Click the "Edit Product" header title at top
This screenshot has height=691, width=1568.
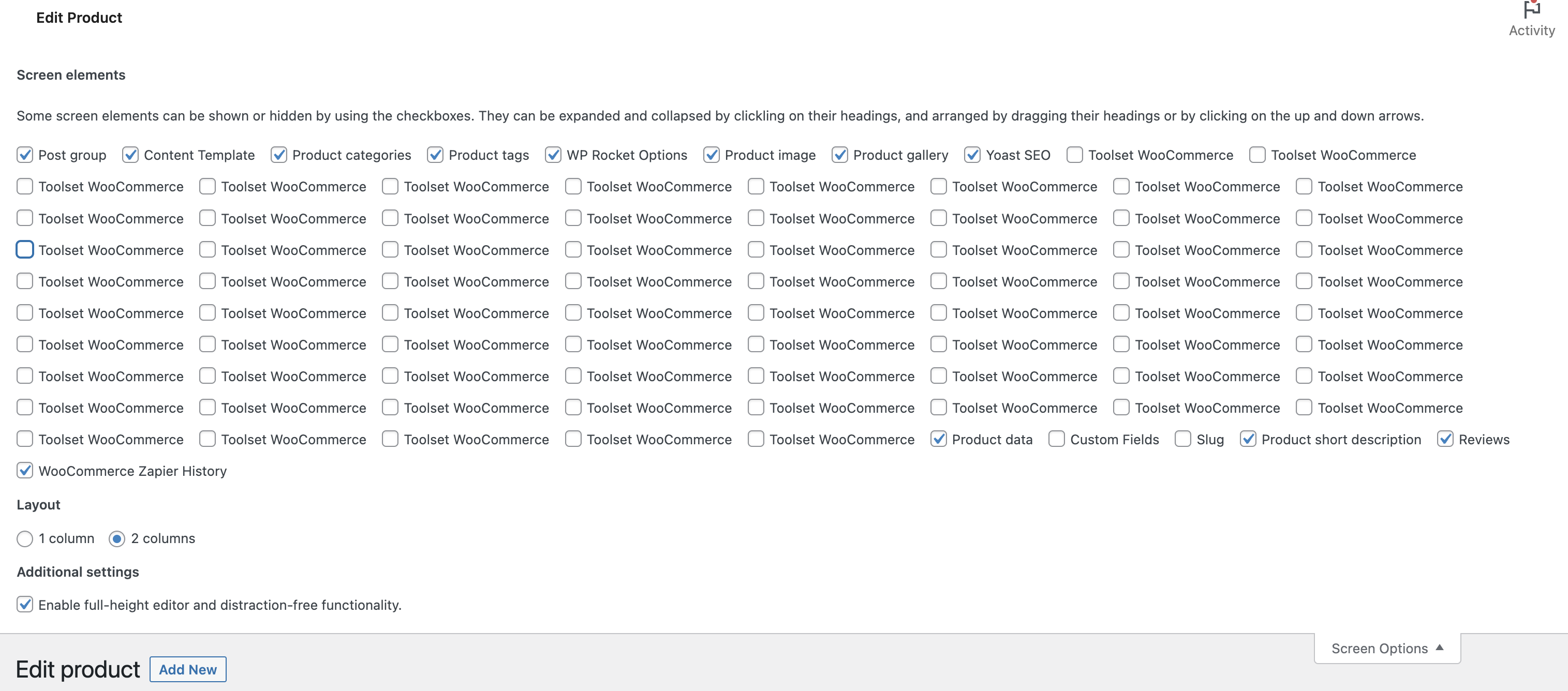pos(79,18)
